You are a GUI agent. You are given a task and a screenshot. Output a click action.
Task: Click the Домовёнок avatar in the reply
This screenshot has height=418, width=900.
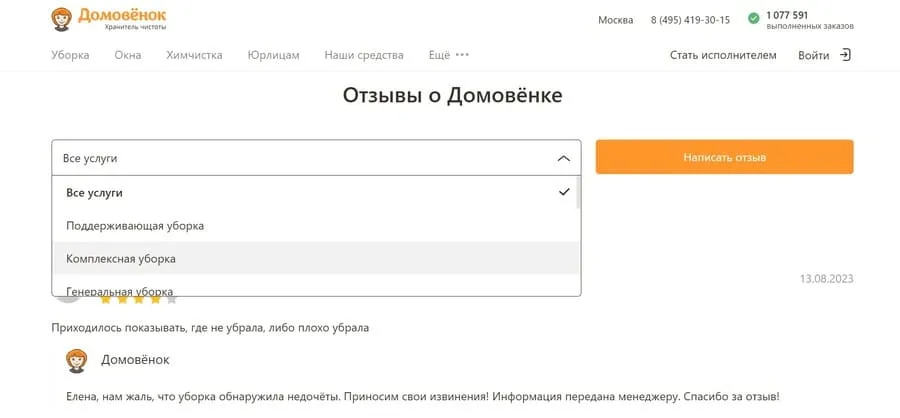tap(76, 361)
